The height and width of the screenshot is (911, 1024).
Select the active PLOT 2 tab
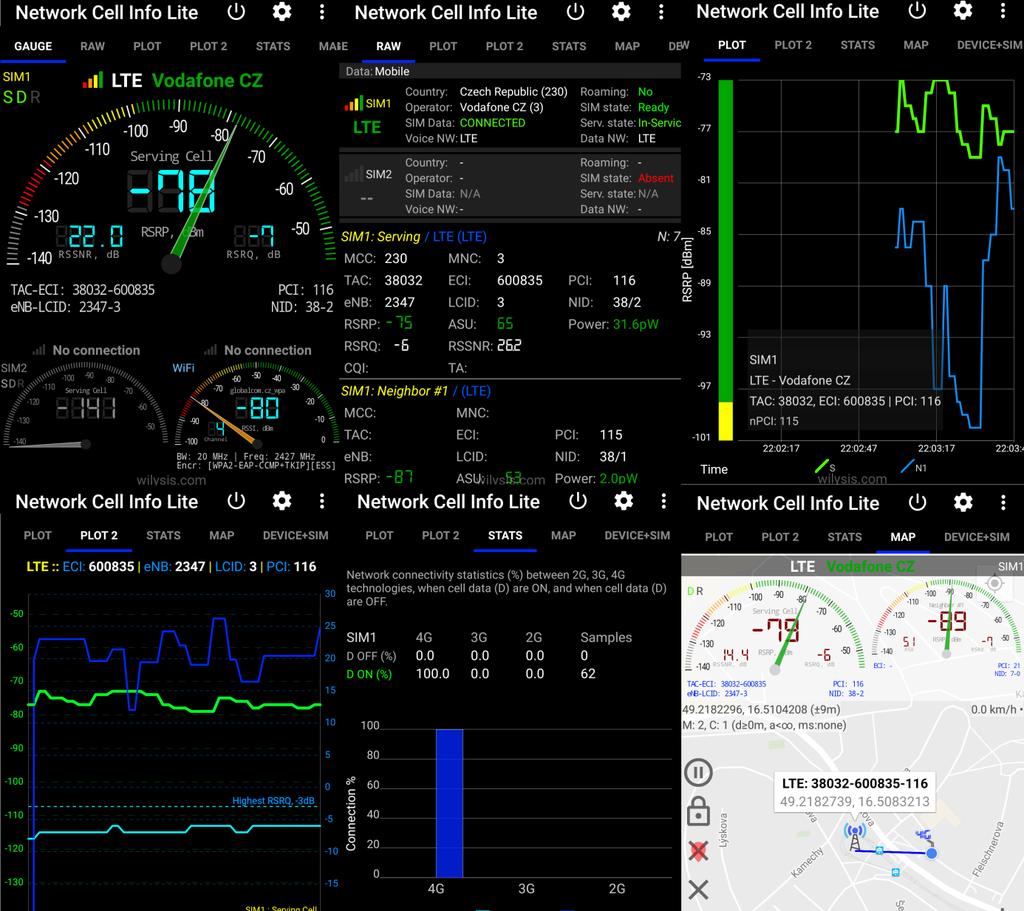point(99,535)
